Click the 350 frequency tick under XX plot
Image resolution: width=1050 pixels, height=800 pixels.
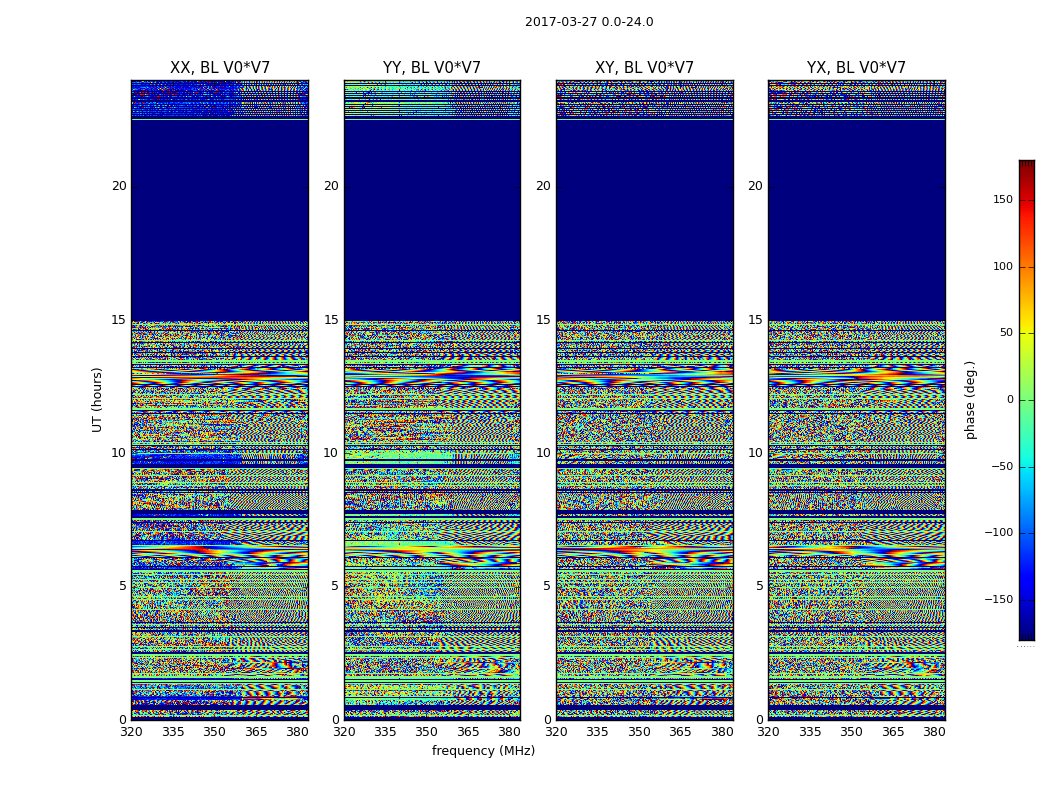coord(214,732)
